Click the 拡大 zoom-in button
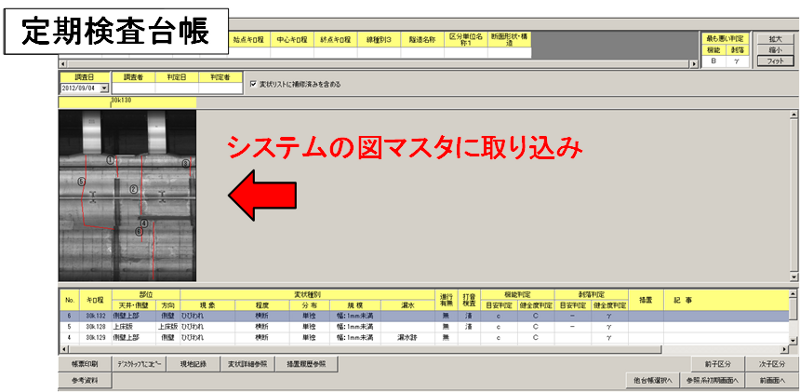The width and height of the screenshot is (800, 392). point(774,39)
